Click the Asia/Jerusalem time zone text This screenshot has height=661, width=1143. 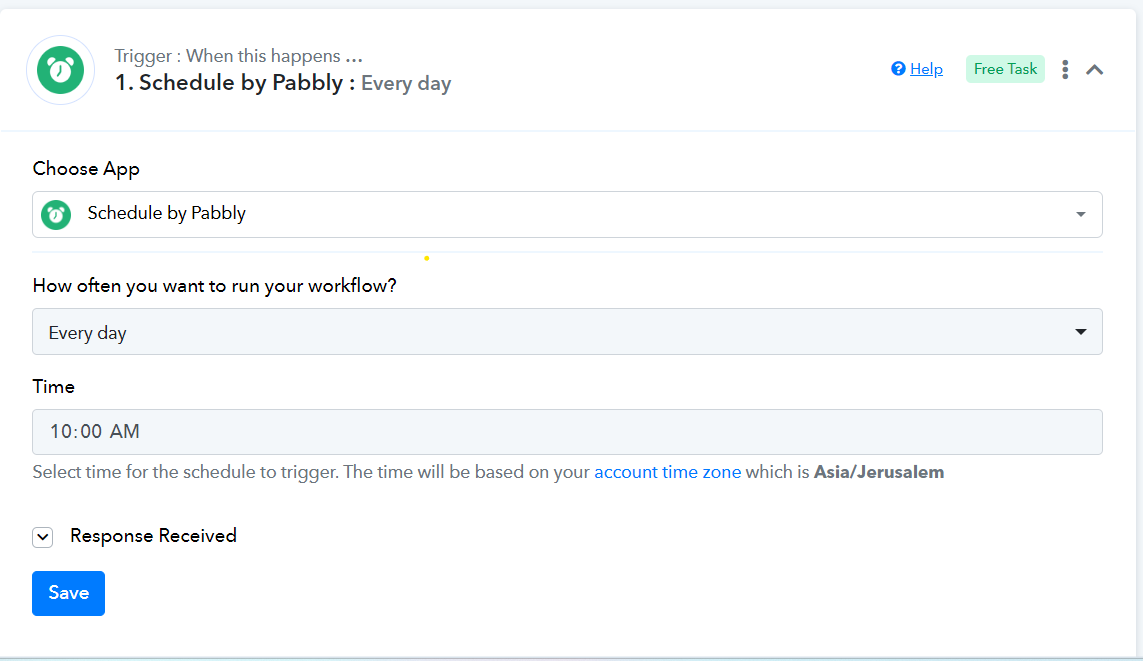(x=878, y=472)
